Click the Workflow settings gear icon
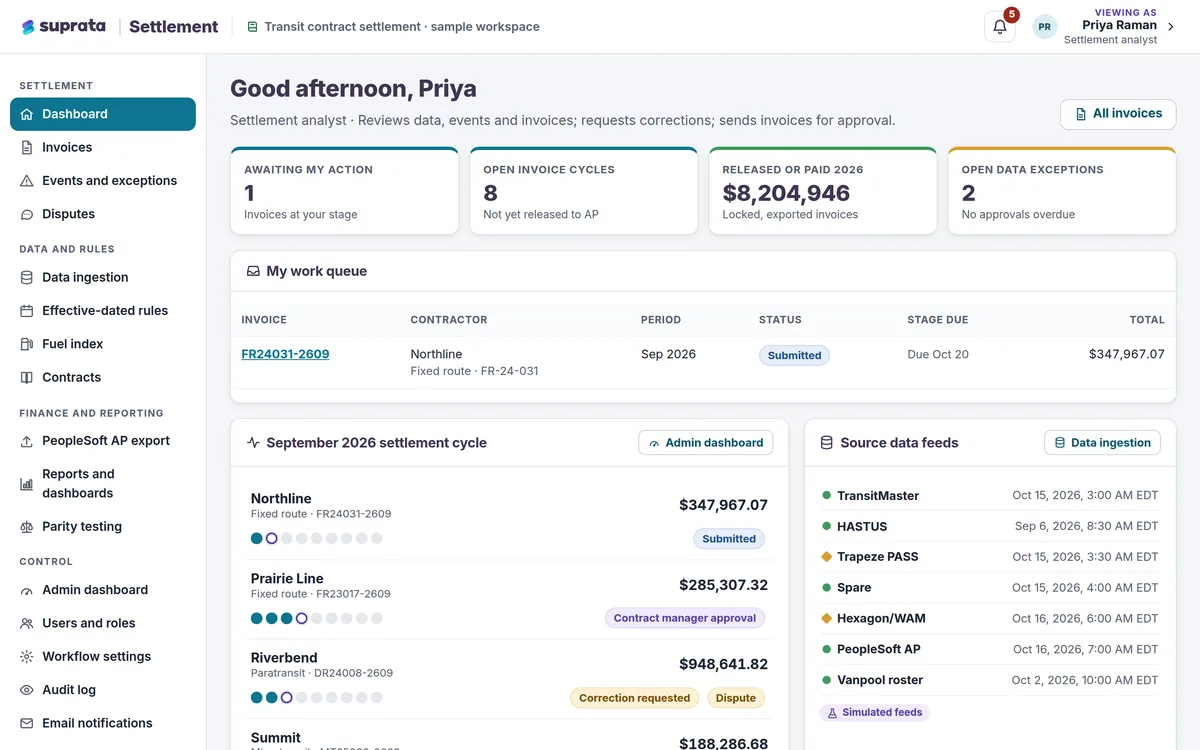This screenshot has width=1200, height=750. [x=27, y=657]
